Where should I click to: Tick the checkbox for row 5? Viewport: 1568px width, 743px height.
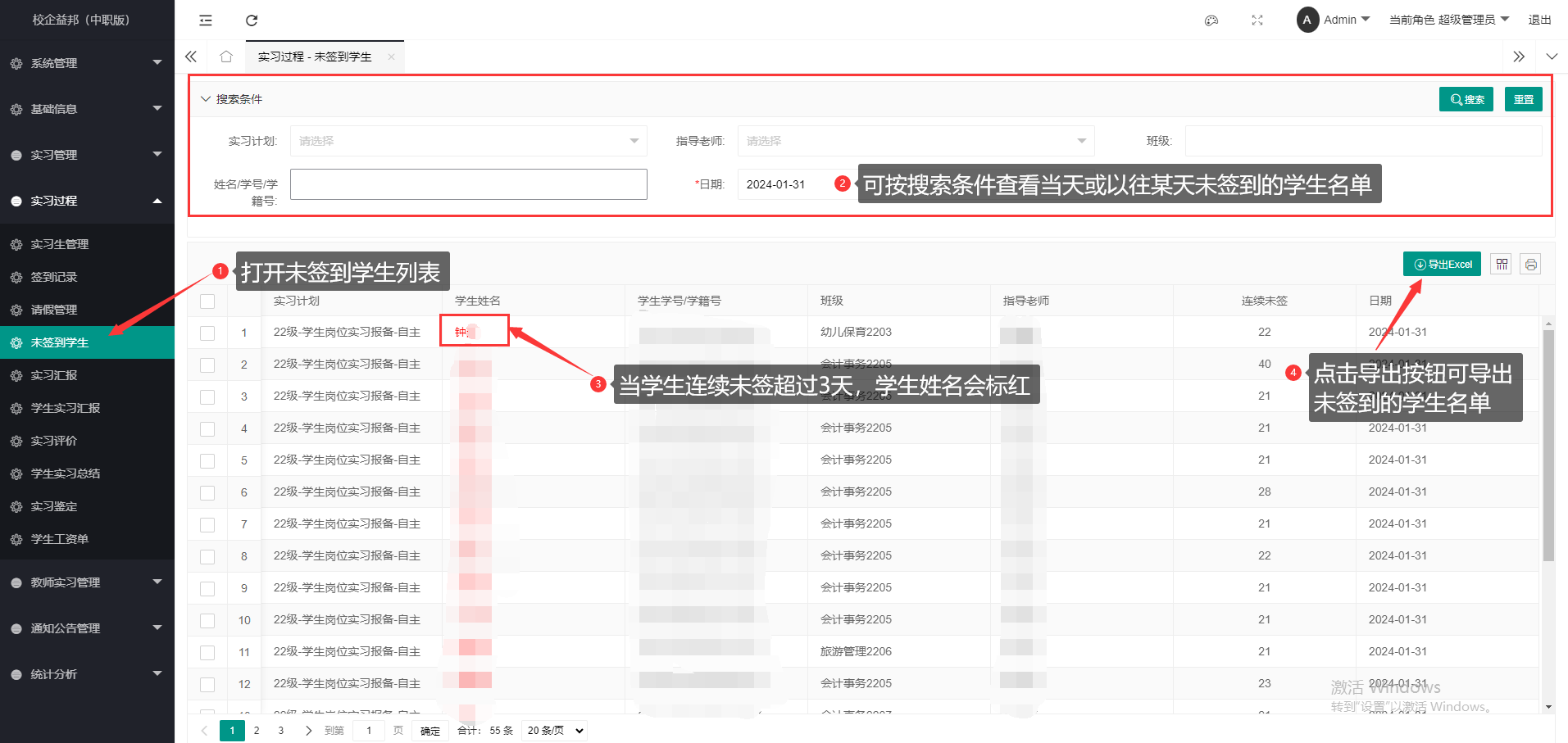(207, 460)
